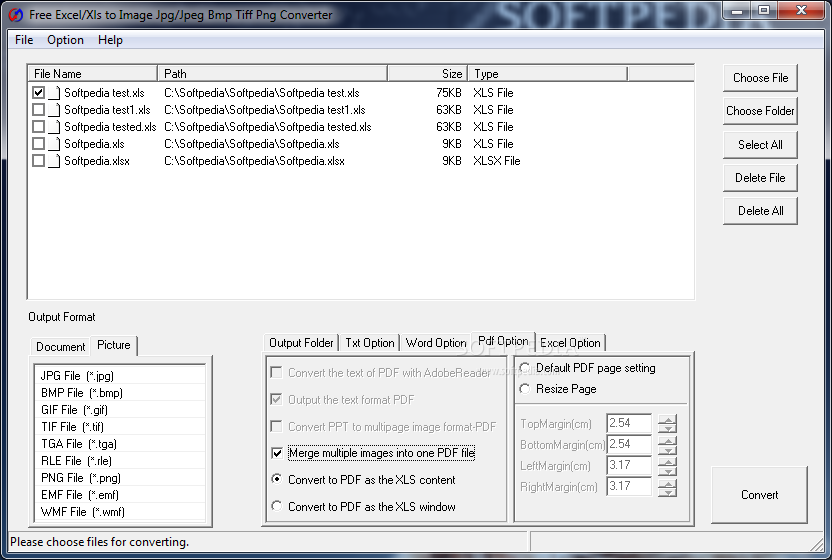Open the File menu
Viewport: 832px width, 560px height.
24,40
